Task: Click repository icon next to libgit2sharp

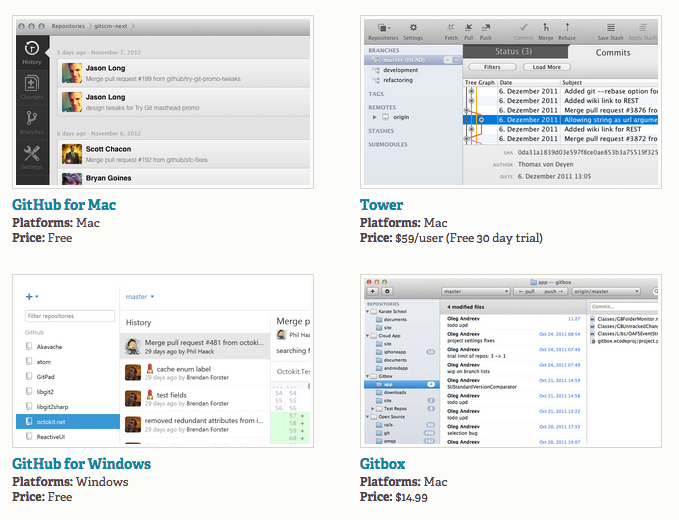Action: 29,407
